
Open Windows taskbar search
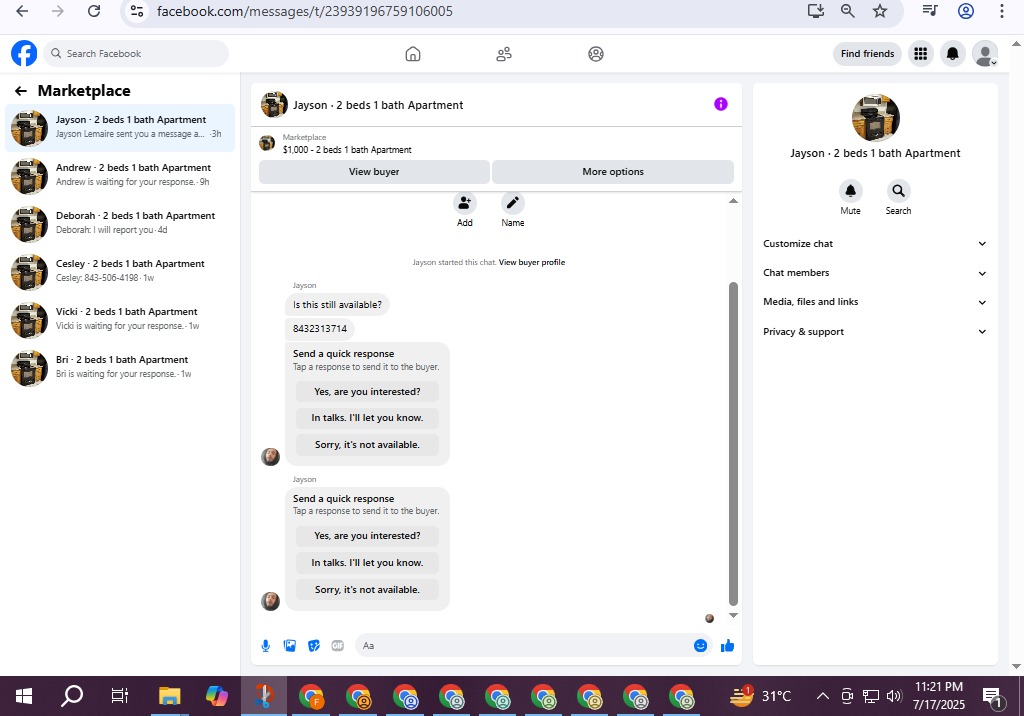pyautogui.click(x=72, y=696)
